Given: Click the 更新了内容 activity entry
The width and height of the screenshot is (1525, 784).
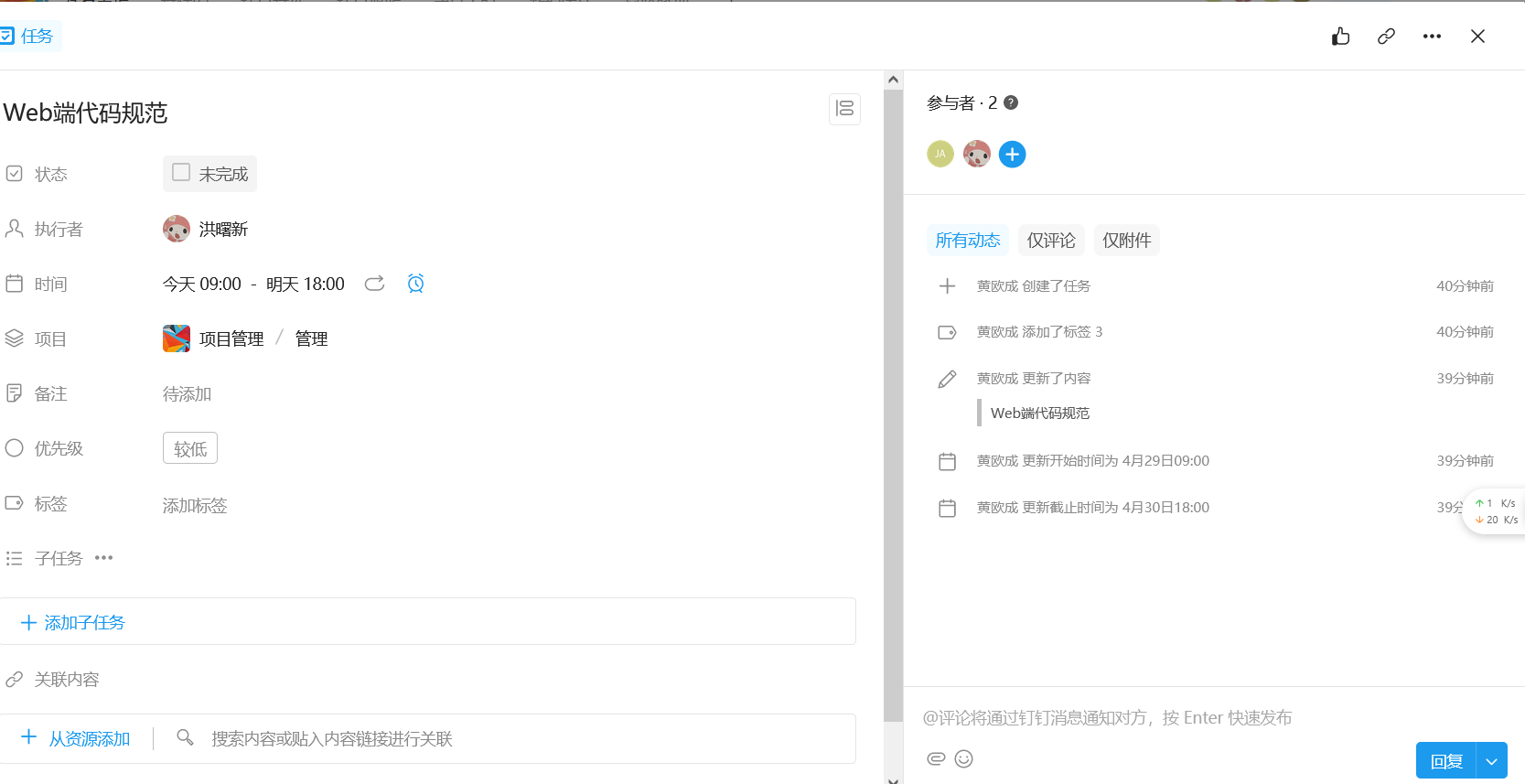Looking at the screenshot, I should click(x=1034, y=379).
